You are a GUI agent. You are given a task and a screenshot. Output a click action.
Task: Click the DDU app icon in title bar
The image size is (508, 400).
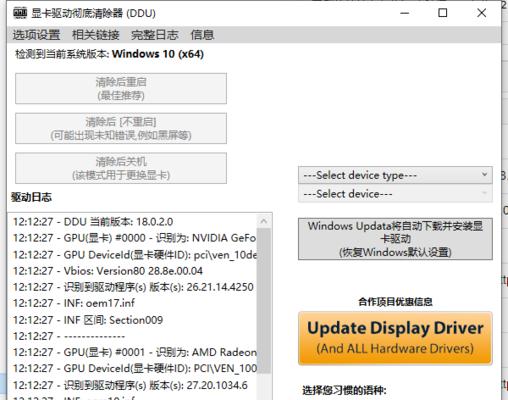click(20, 13)
